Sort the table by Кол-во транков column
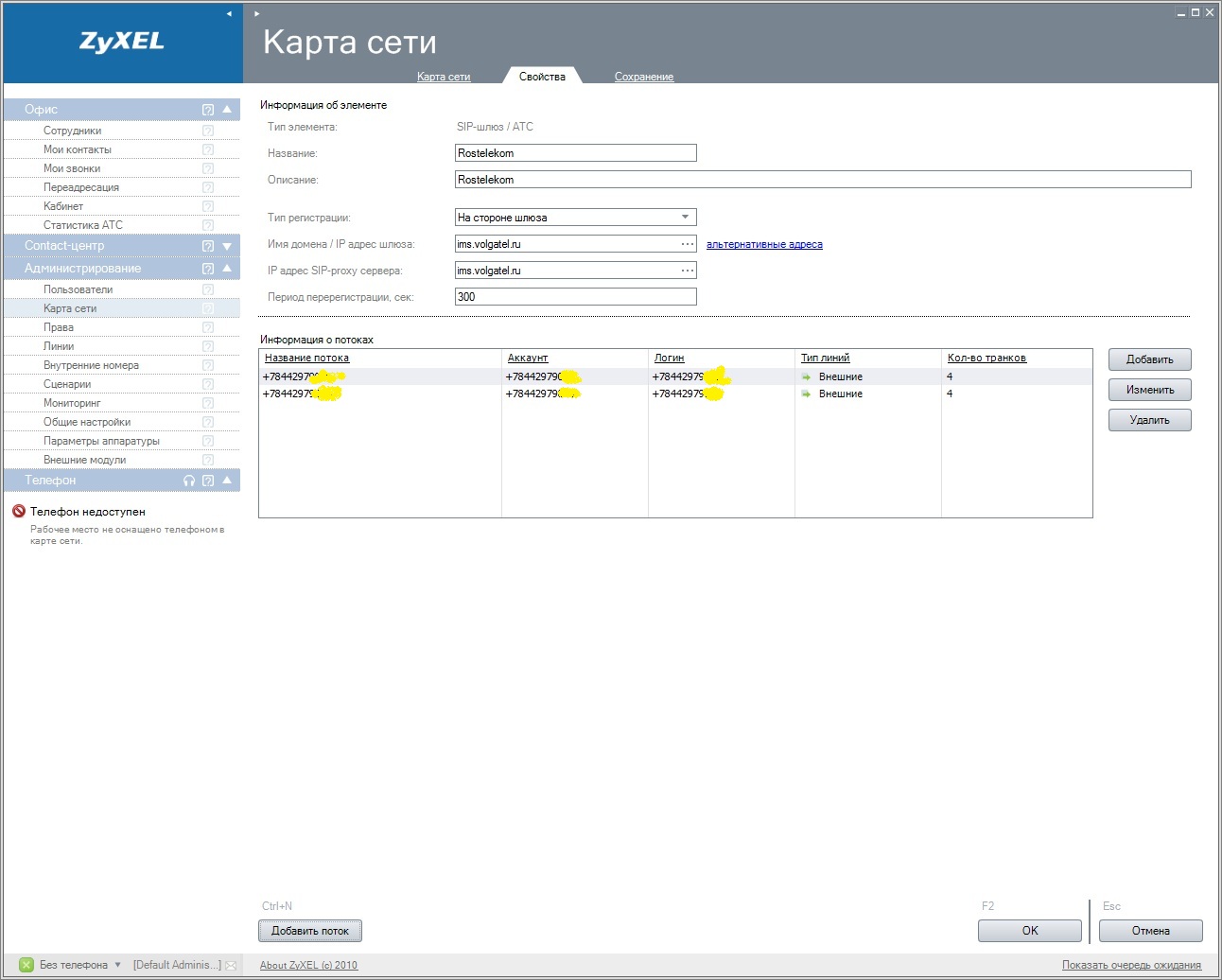Viewport: 1222px width, 980px height. point(986,358)
